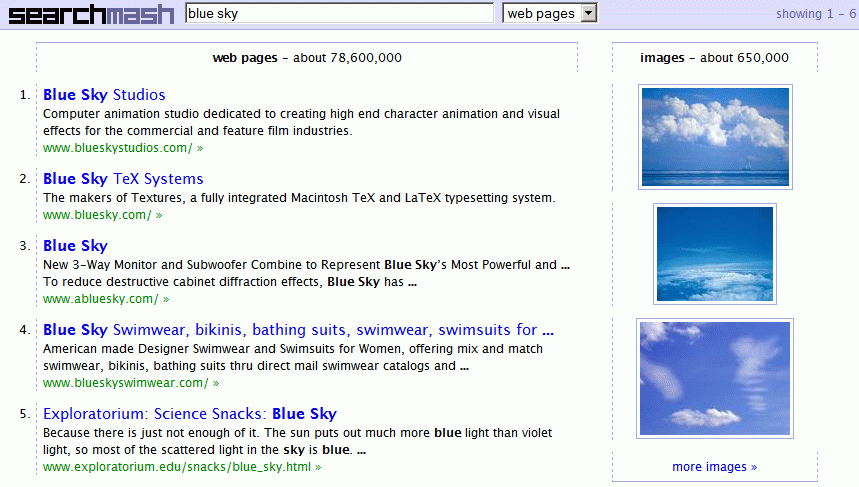Open Exploratorium Science Snacks Blue Sky result
The width and height of the screenshot is (859, 487).
190,414
